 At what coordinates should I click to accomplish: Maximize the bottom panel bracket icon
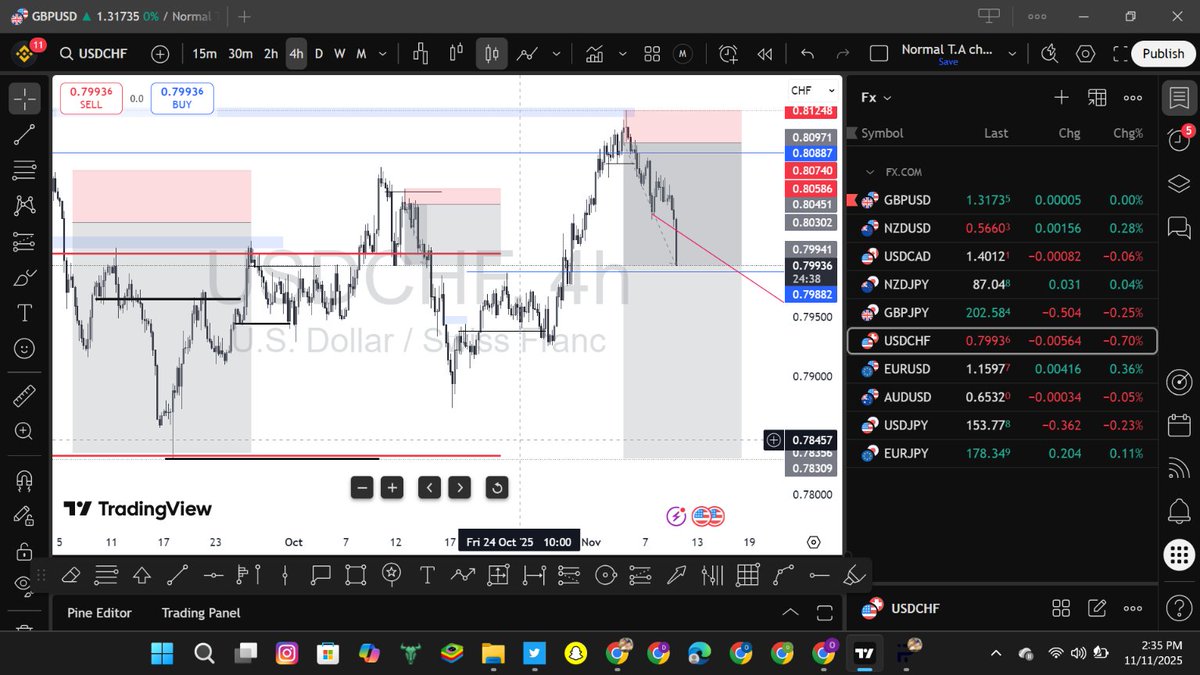point(824,612)
